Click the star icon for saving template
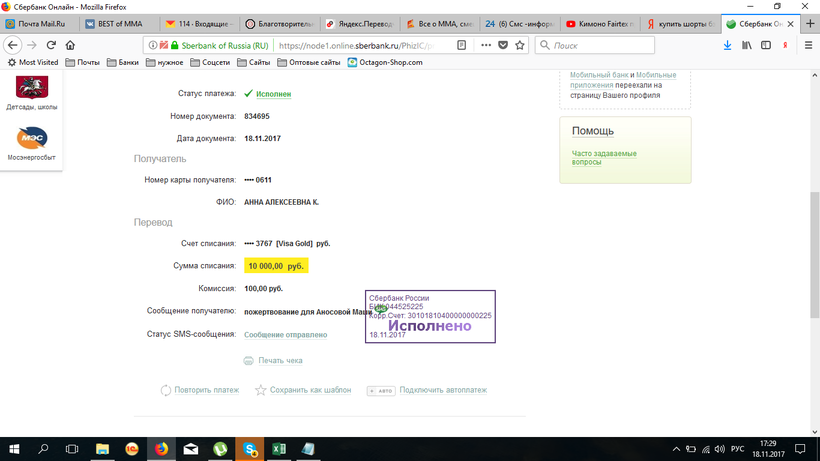This screenshot has height=461, width=820. [x=260, y=390]
